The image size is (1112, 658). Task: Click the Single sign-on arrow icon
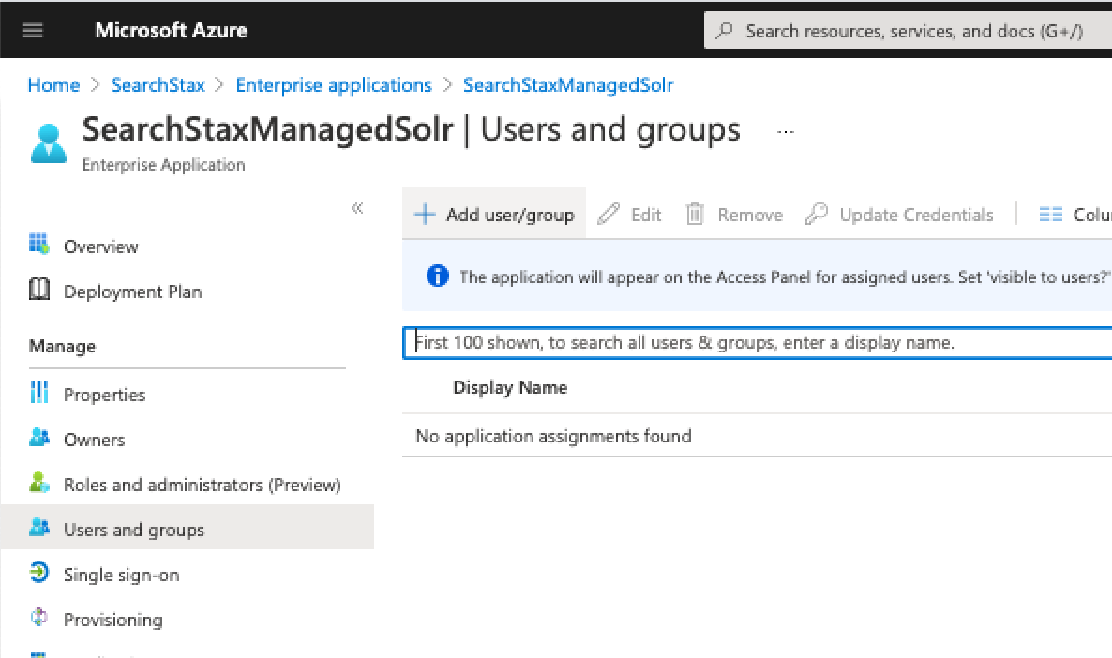pos(39,572)
